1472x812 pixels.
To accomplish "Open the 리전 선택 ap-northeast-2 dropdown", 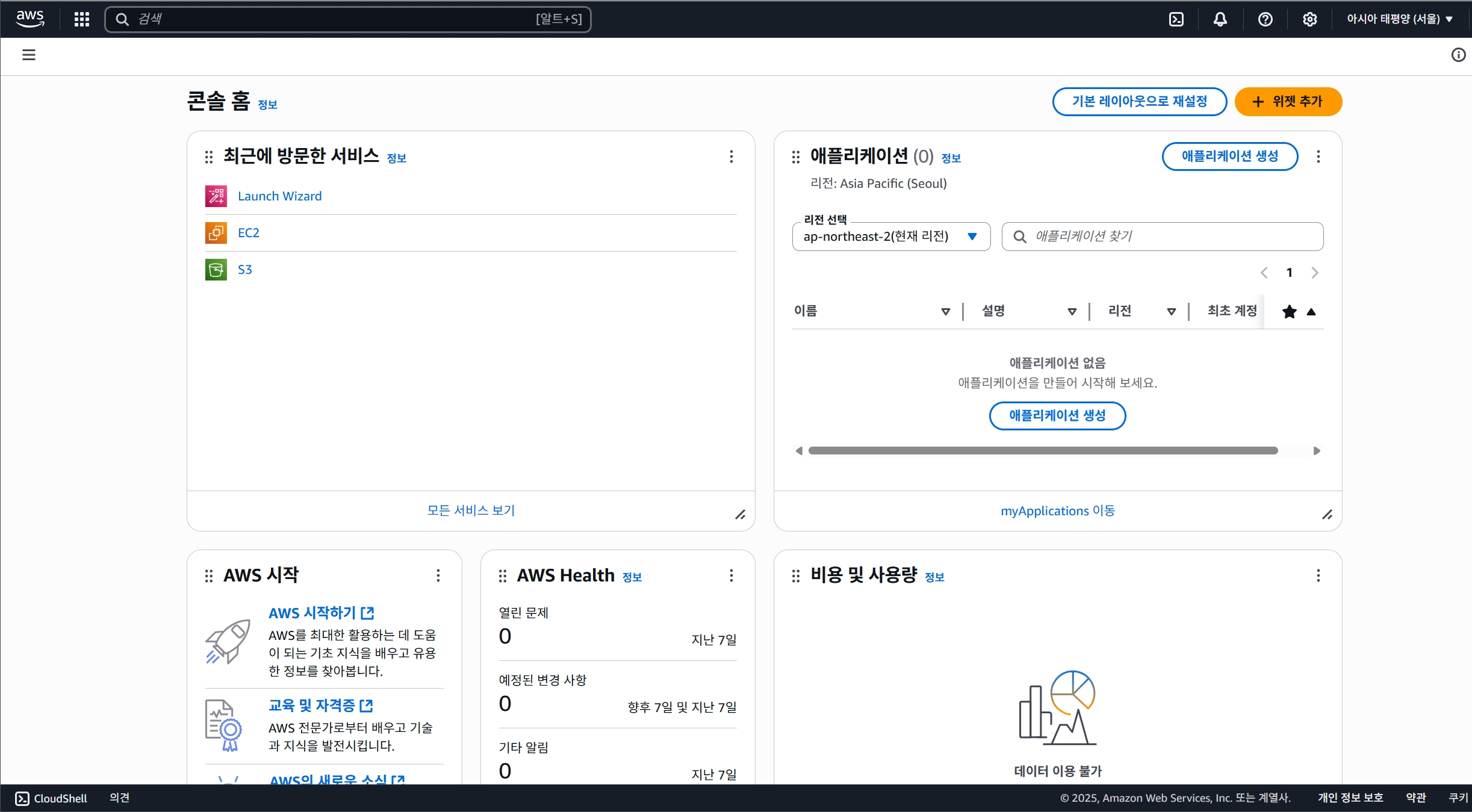I will pos(891,237).
